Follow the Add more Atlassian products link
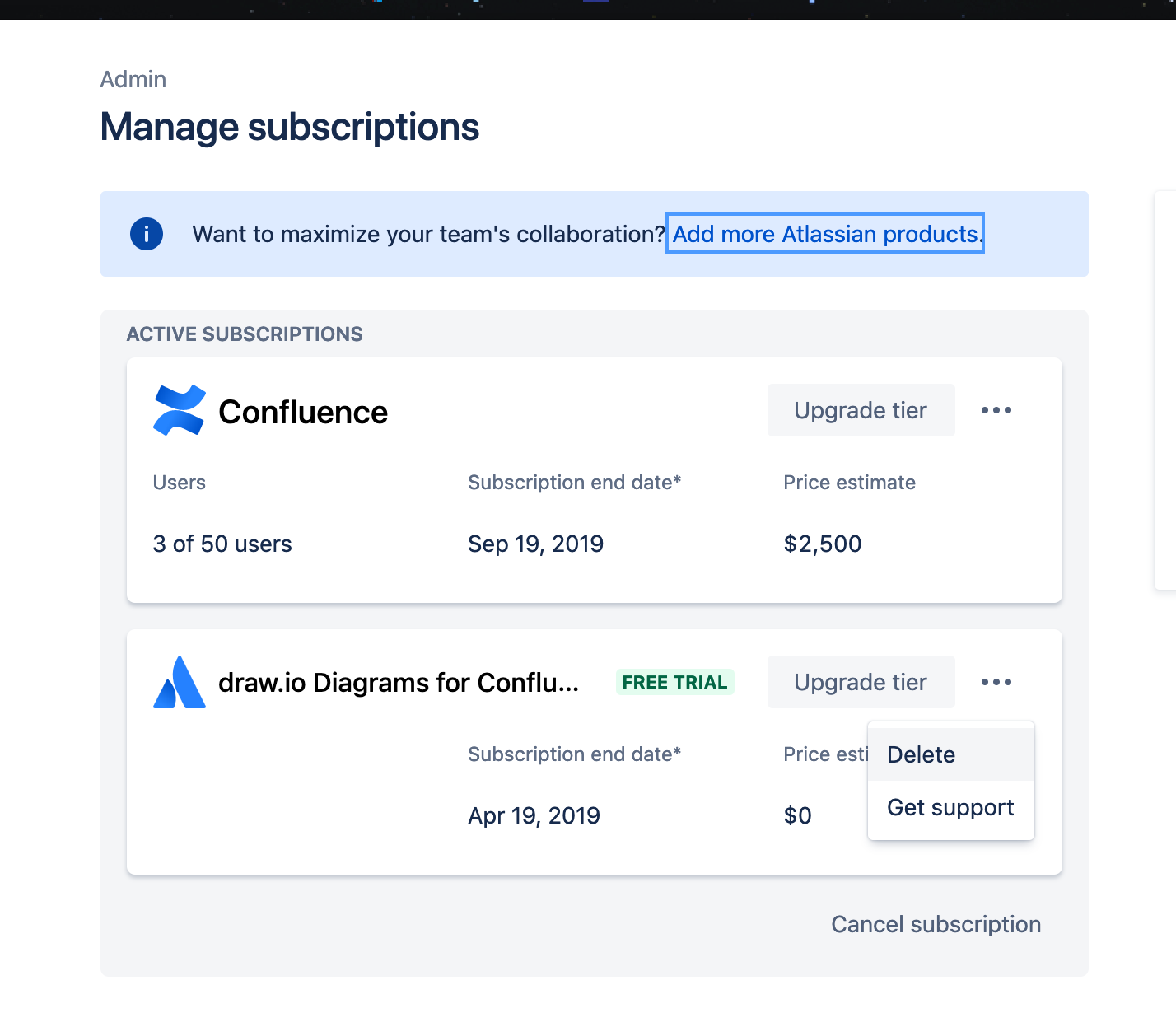1176x1013 pixels. pos(824,234)
